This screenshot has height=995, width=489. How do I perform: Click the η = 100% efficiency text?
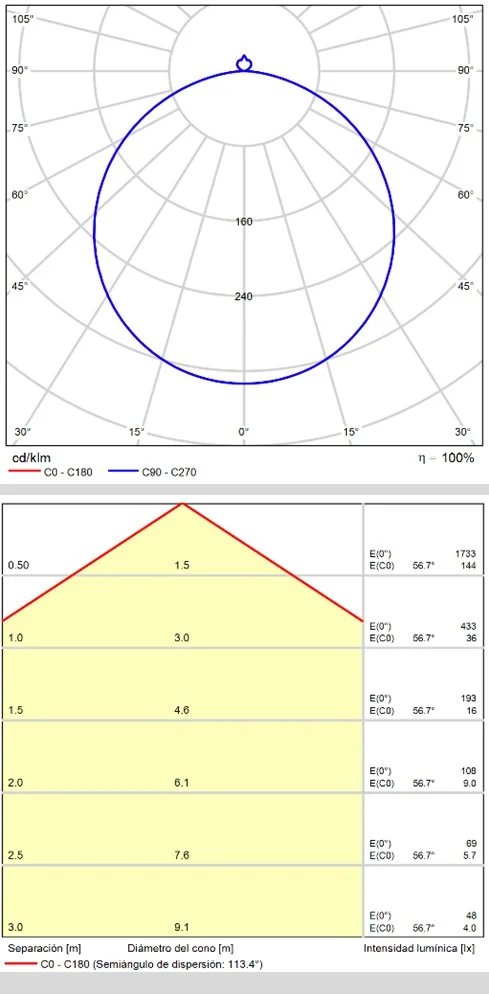pos(445,458)
